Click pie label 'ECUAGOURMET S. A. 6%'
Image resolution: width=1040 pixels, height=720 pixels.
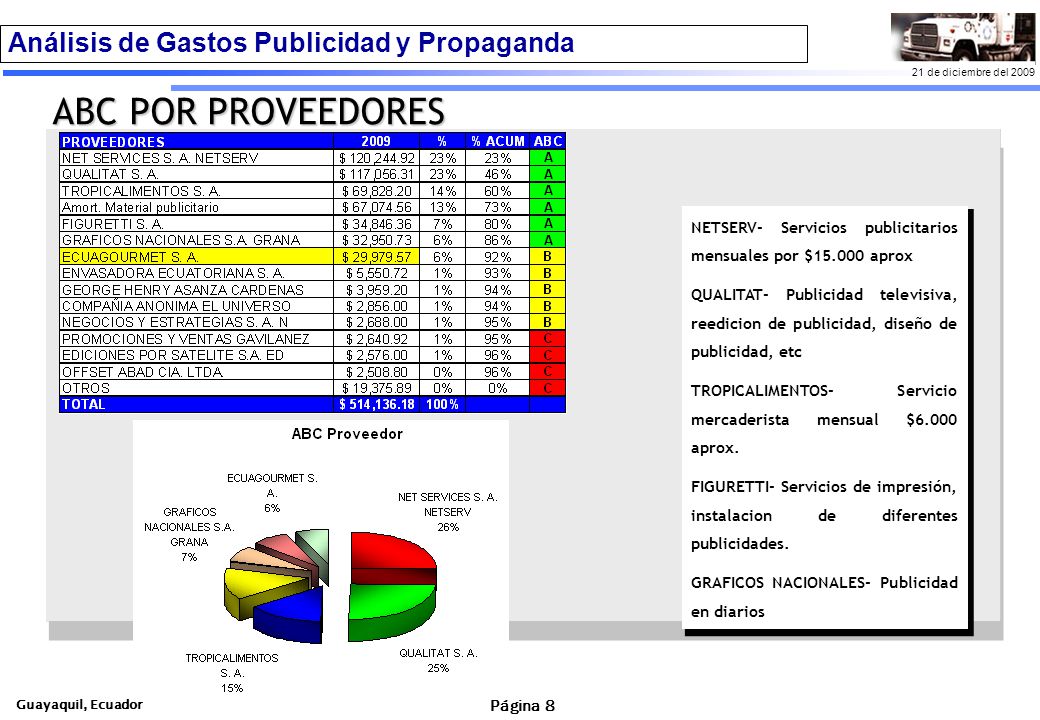pyautogui.click(x=272, y=493)
